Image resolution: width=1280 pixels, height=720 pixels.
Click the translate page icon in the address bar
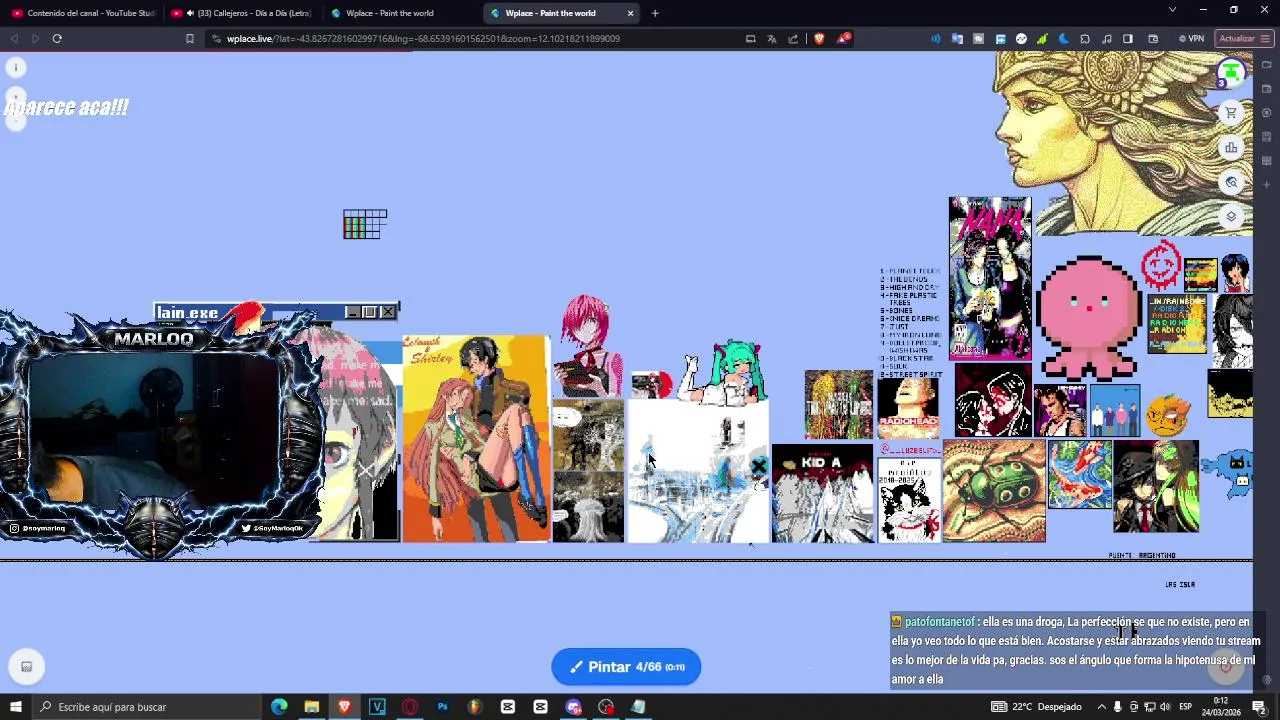[x=772, y=39]
